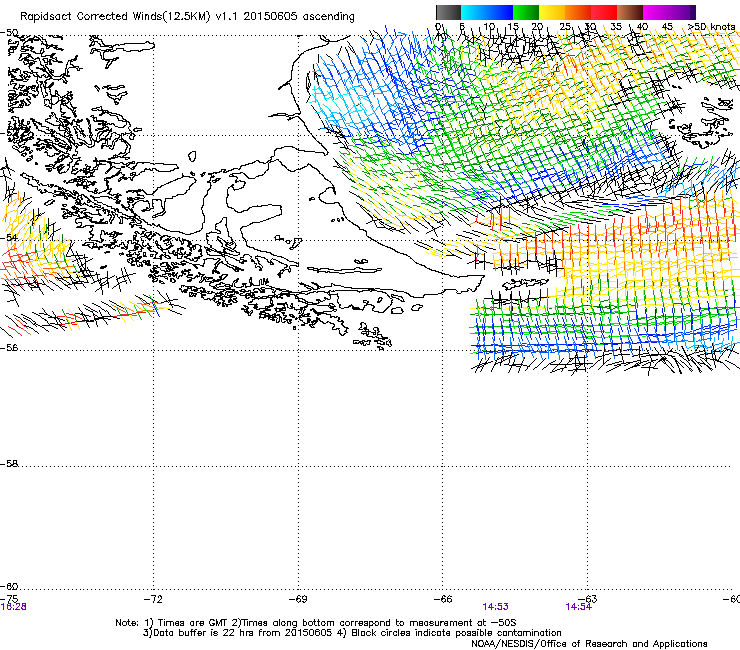Image resolution: width=740 pixels, height=650 pixels.
Task: Click the '35' knots legend label
Action: coord(616,27)
